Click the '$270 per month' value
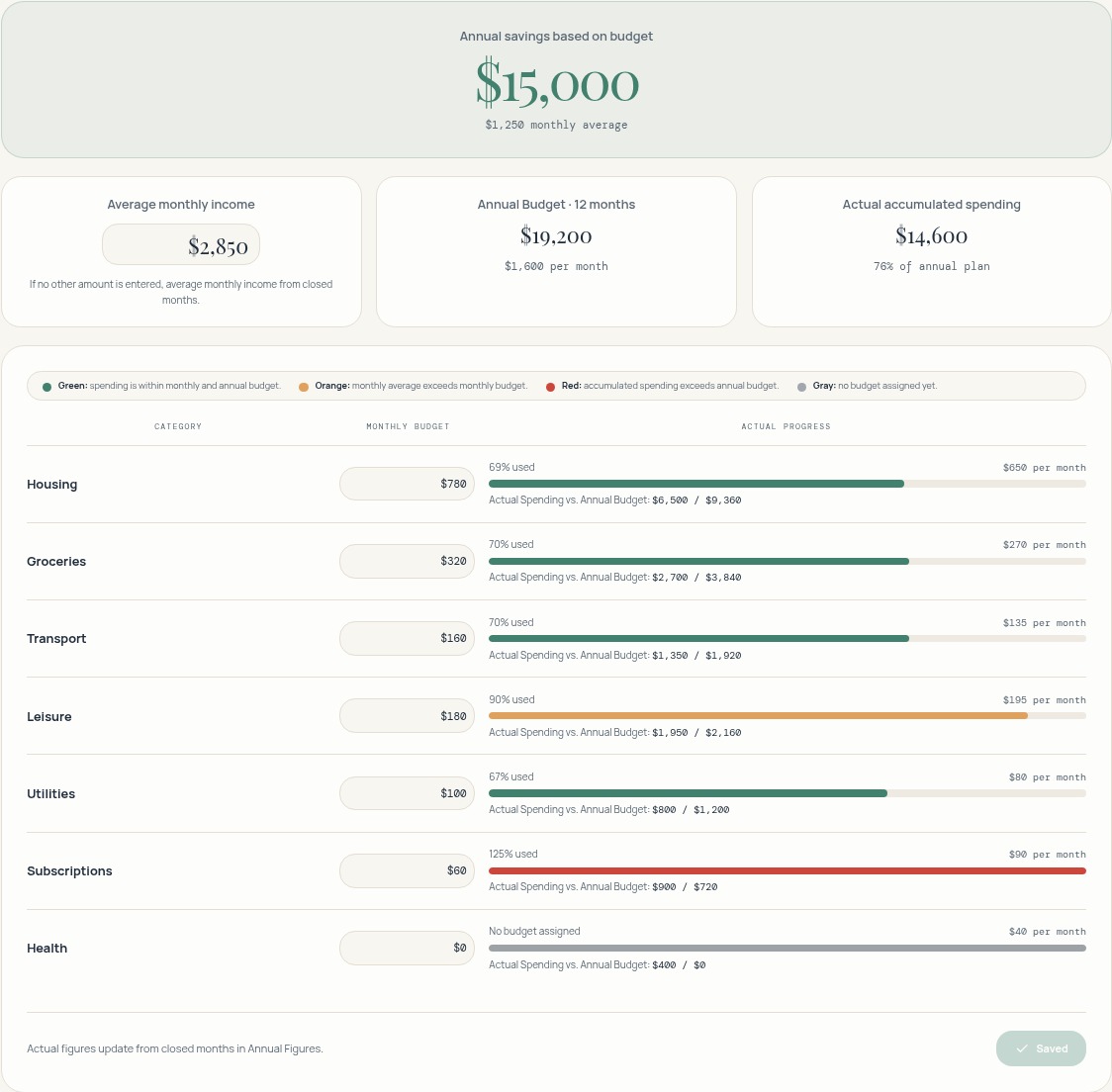1112x1092 pixels. coord(1044,545)
